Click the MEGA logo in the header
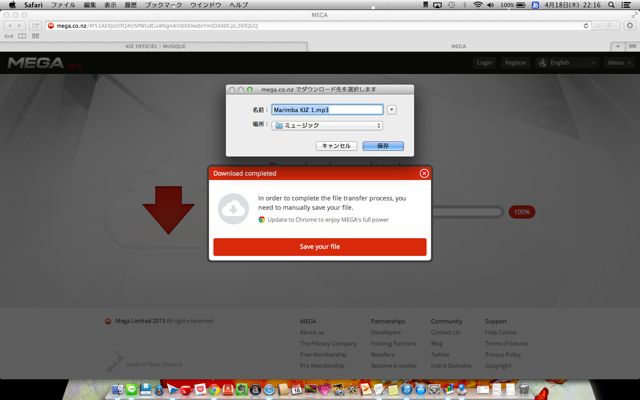This screenshot has height=400, width=640. point(36,63)
